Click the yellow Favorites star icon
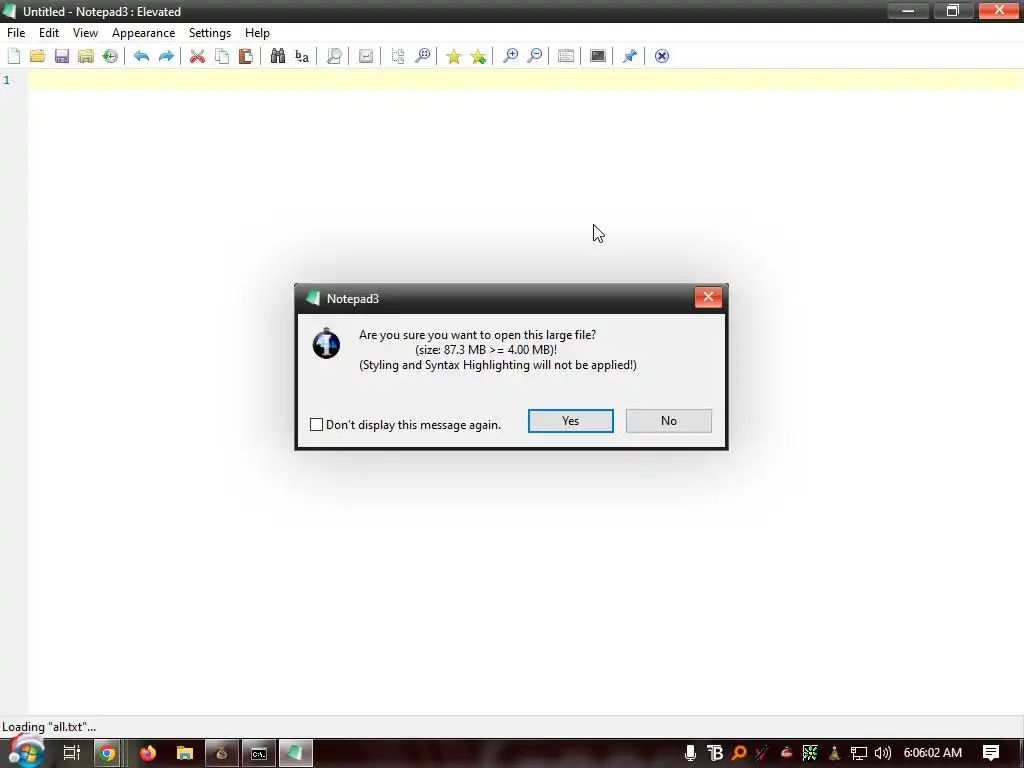This screenshot has height=768, width=1024. tap(454, 56)
